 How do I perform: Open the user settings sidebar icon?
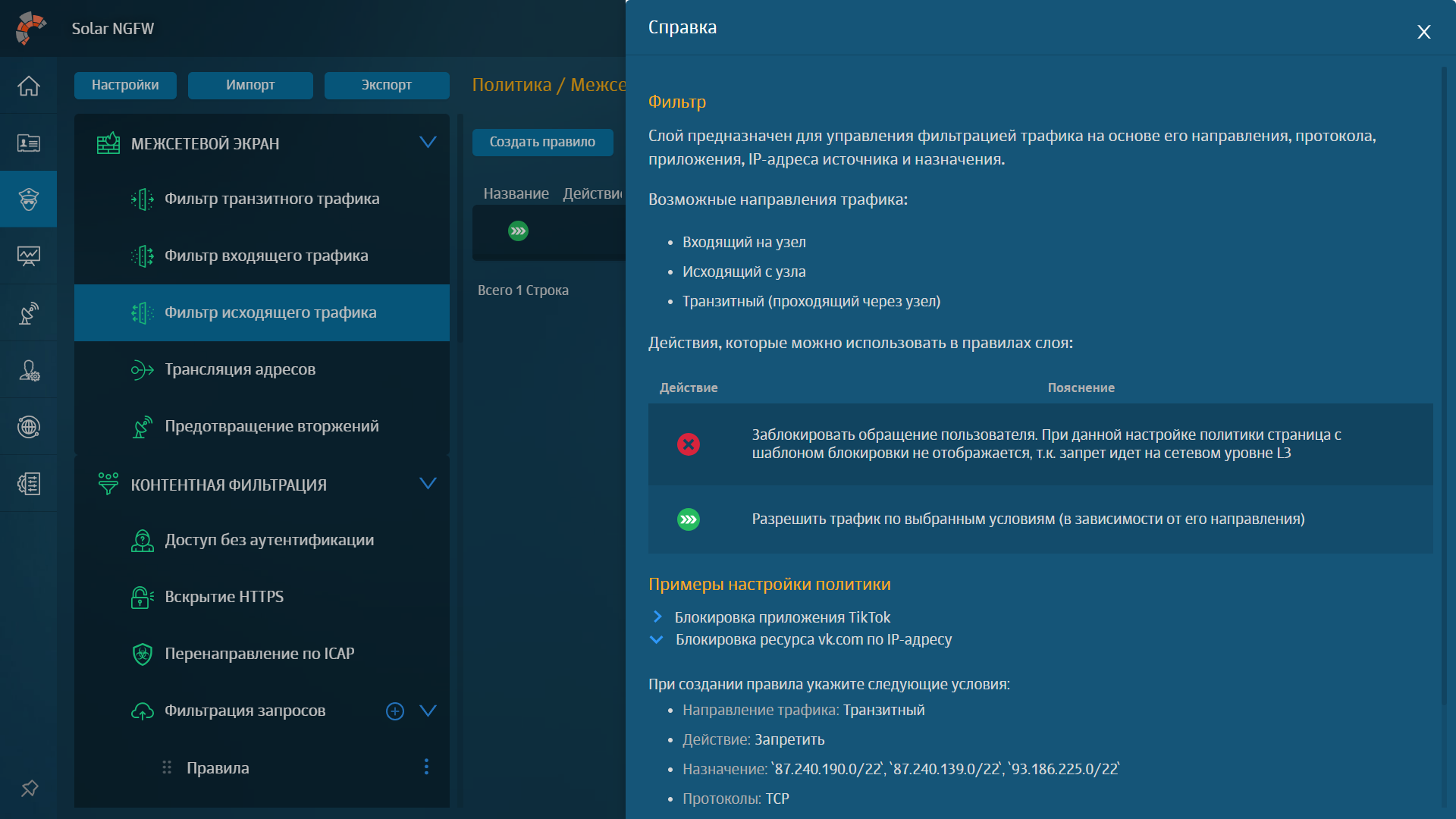tap(29, 370)
